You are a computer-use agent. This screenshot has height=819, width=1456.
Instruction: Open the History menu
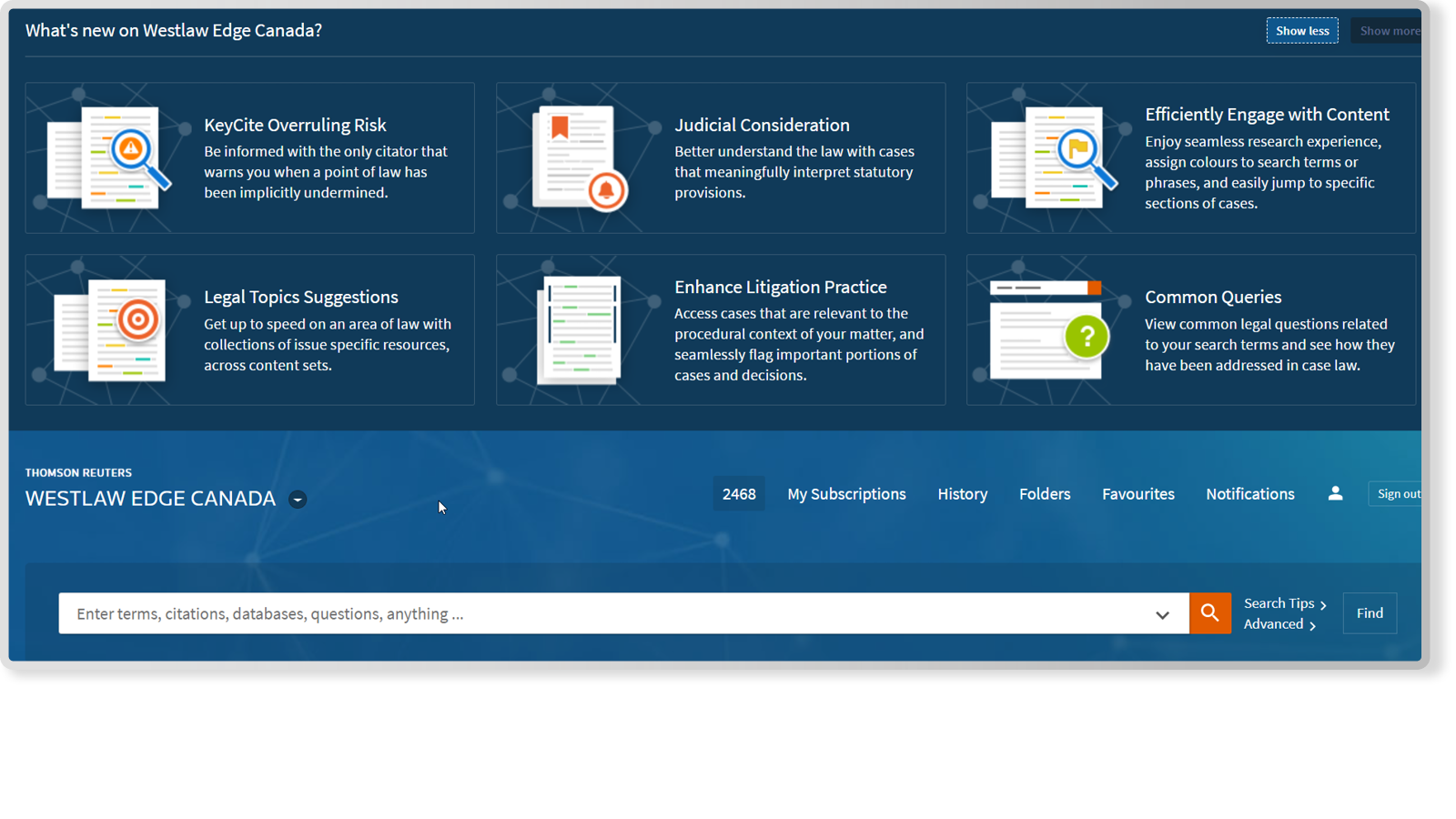pyautogui.click(x=962, y=494)
